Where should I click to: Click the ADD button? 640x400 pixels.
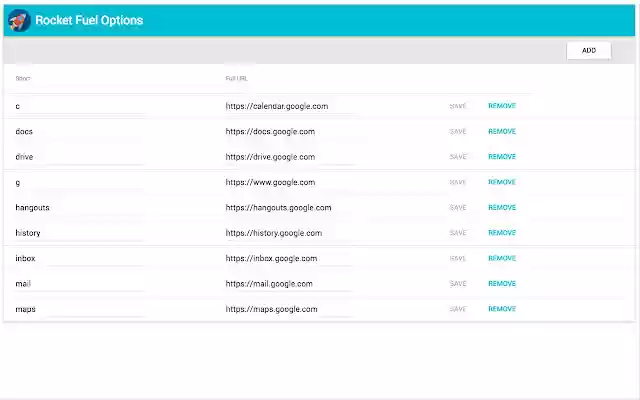[589, 51]
